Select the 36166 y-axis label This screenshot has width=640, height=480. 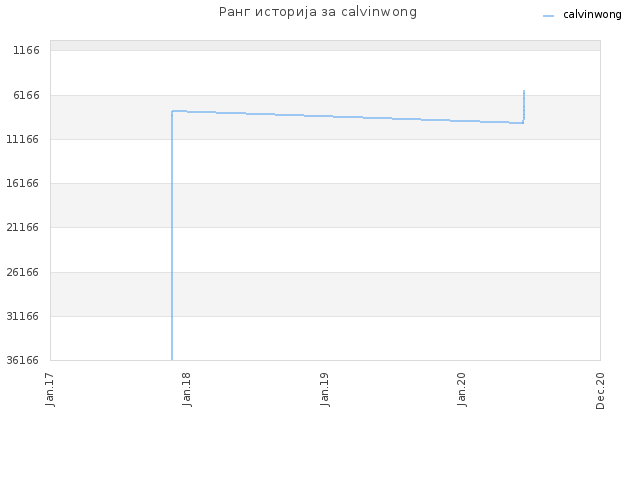22,360
